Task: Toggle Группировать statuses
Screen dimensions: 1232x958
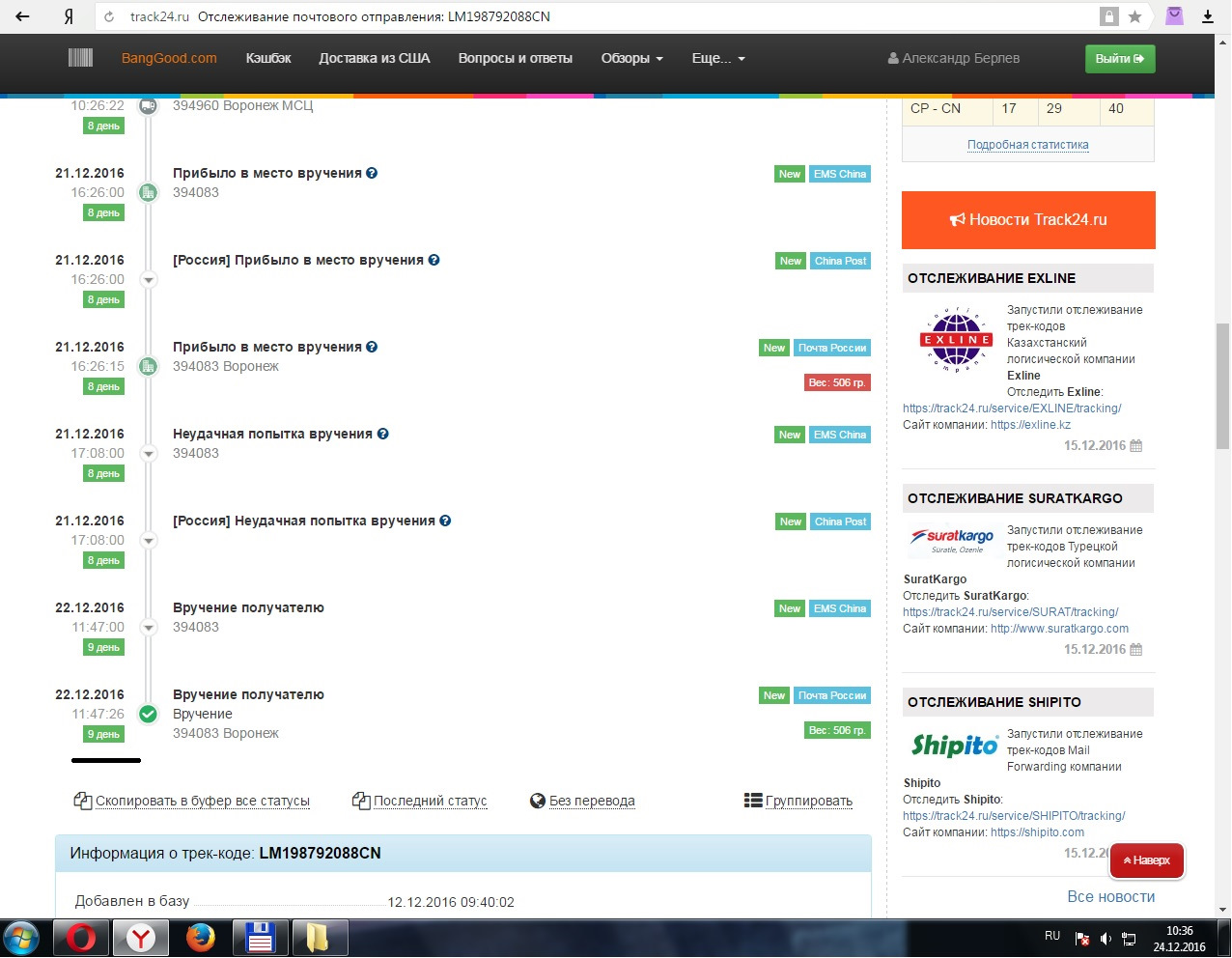Action: (x=798, y=801)
